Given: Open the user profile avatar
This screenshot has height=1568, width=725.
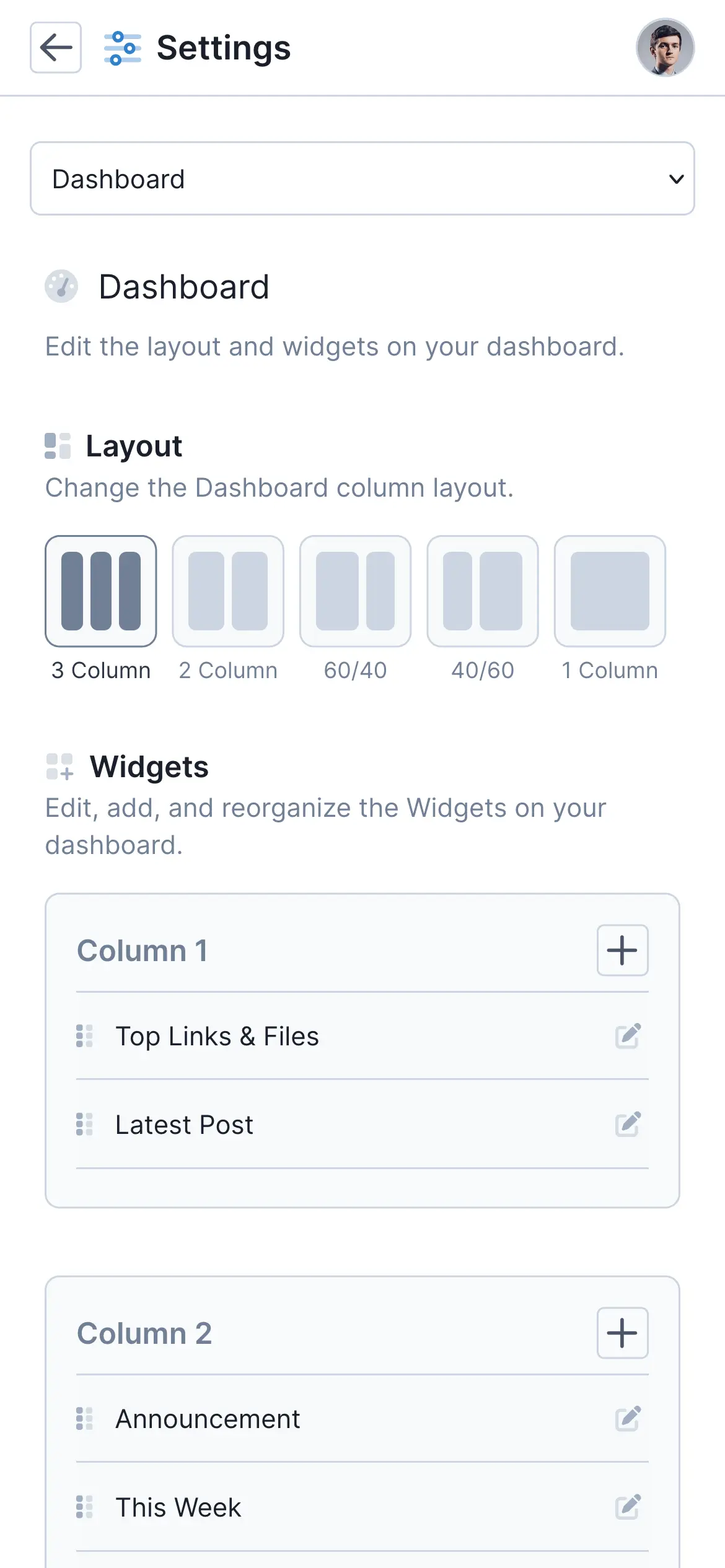Looking at the screenshot, I should (665, 48).
